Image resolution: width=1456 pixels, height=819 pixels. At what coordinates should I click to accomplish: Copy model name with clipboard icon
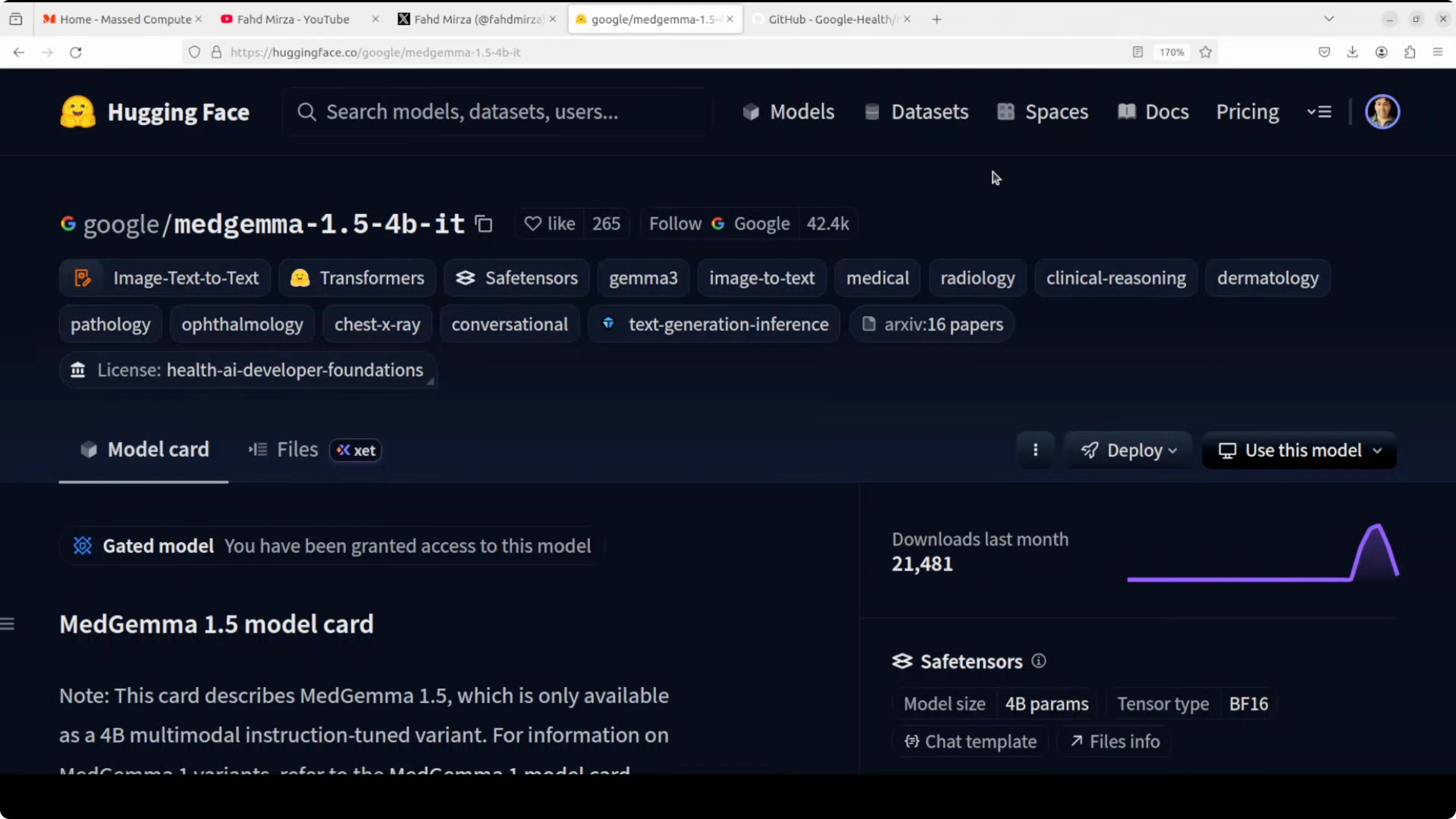tap(484, 224)
